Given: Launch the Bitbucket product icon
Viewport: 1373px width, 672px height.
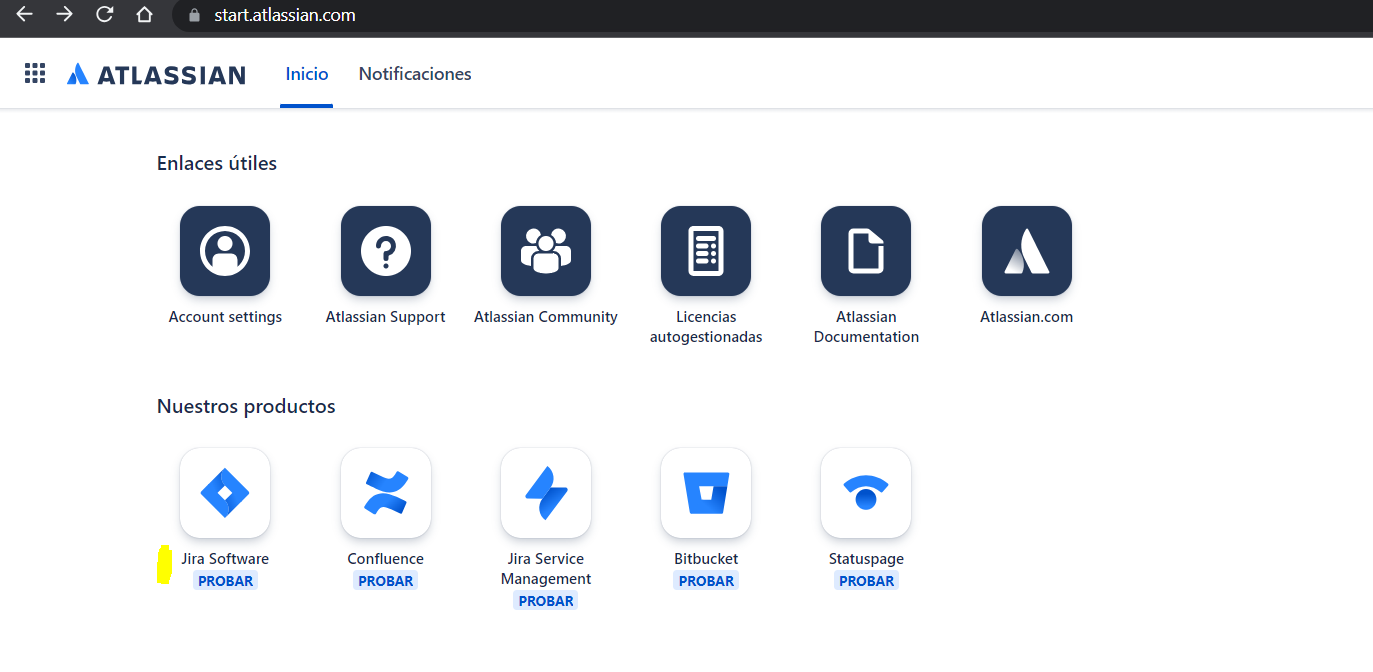Looking at the screenshot, I should [x=706, y=493].
